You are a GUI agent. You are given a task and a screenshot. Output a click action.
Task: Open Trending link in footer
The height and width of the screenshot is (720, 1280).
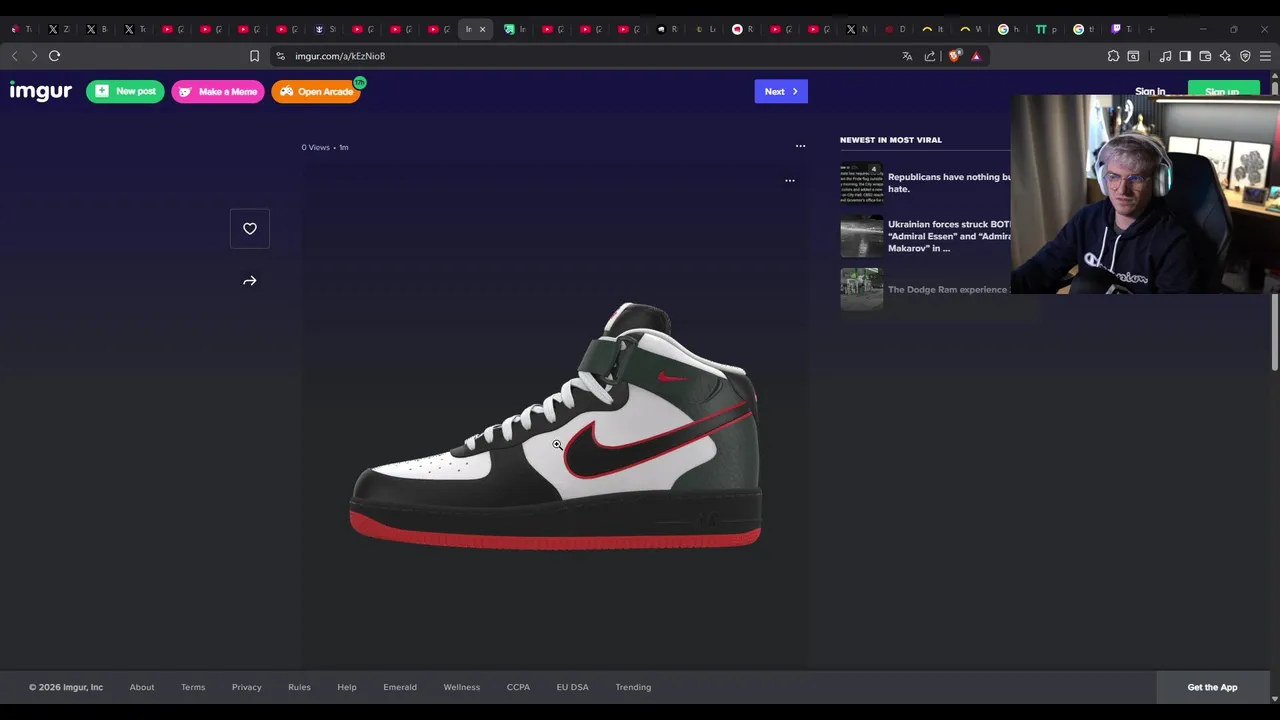coord(633,687)
